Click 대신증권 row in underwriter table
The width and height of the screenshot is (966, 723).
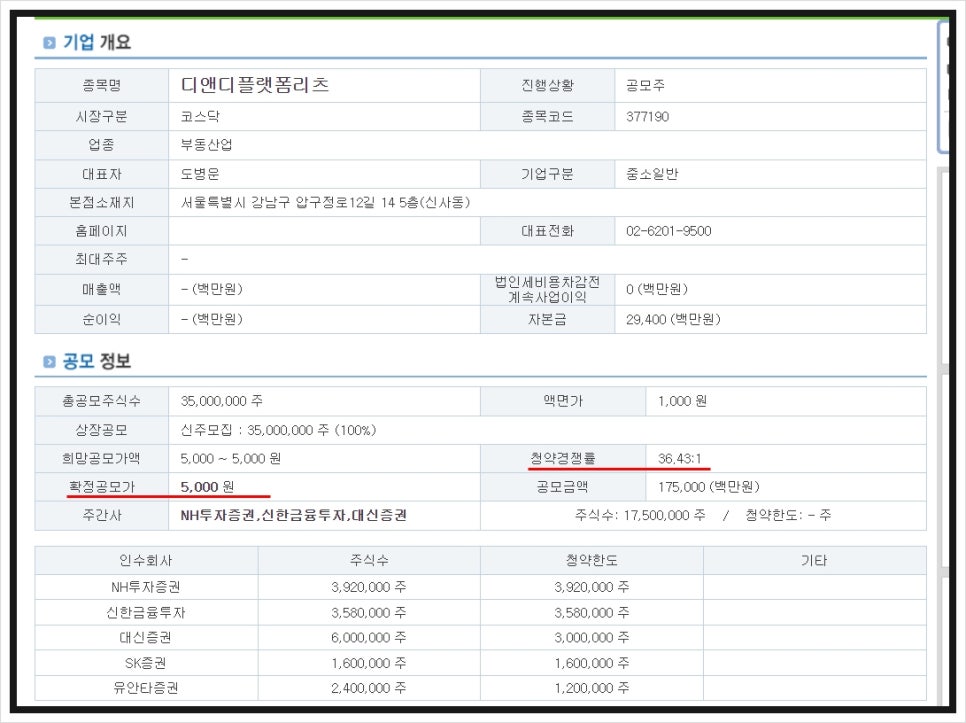481,637
